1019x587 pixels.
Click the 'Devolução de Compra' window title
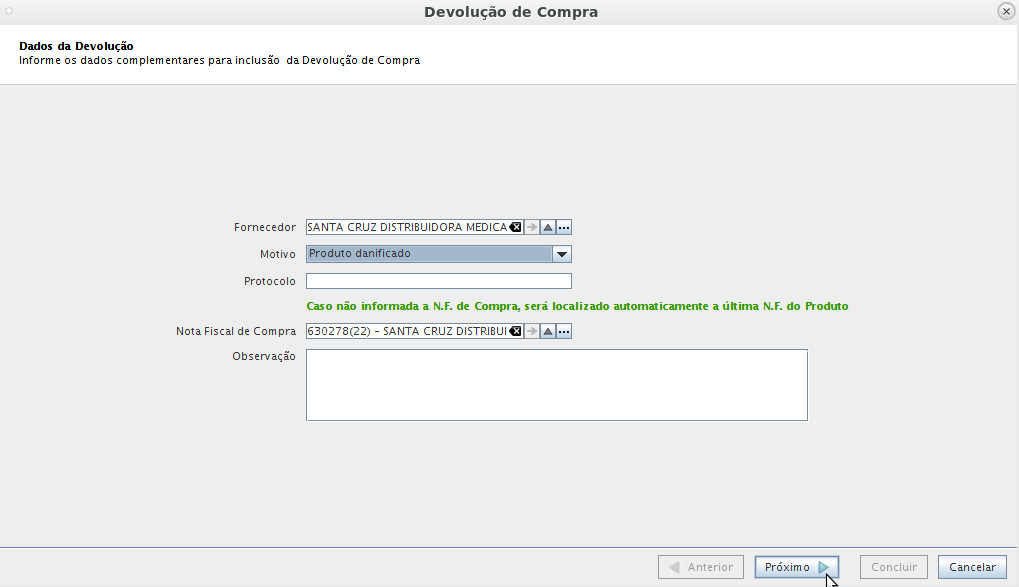tap(511, 12)
